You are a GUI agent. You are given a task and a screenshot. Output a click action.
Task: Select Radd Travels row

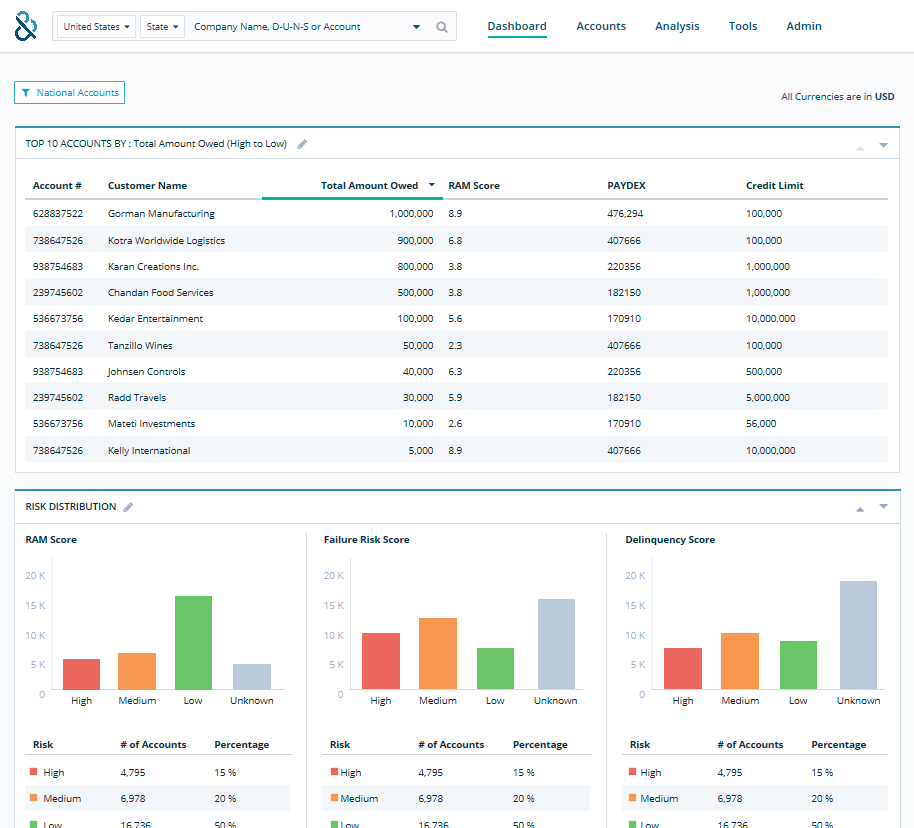[x=456, y=398]
